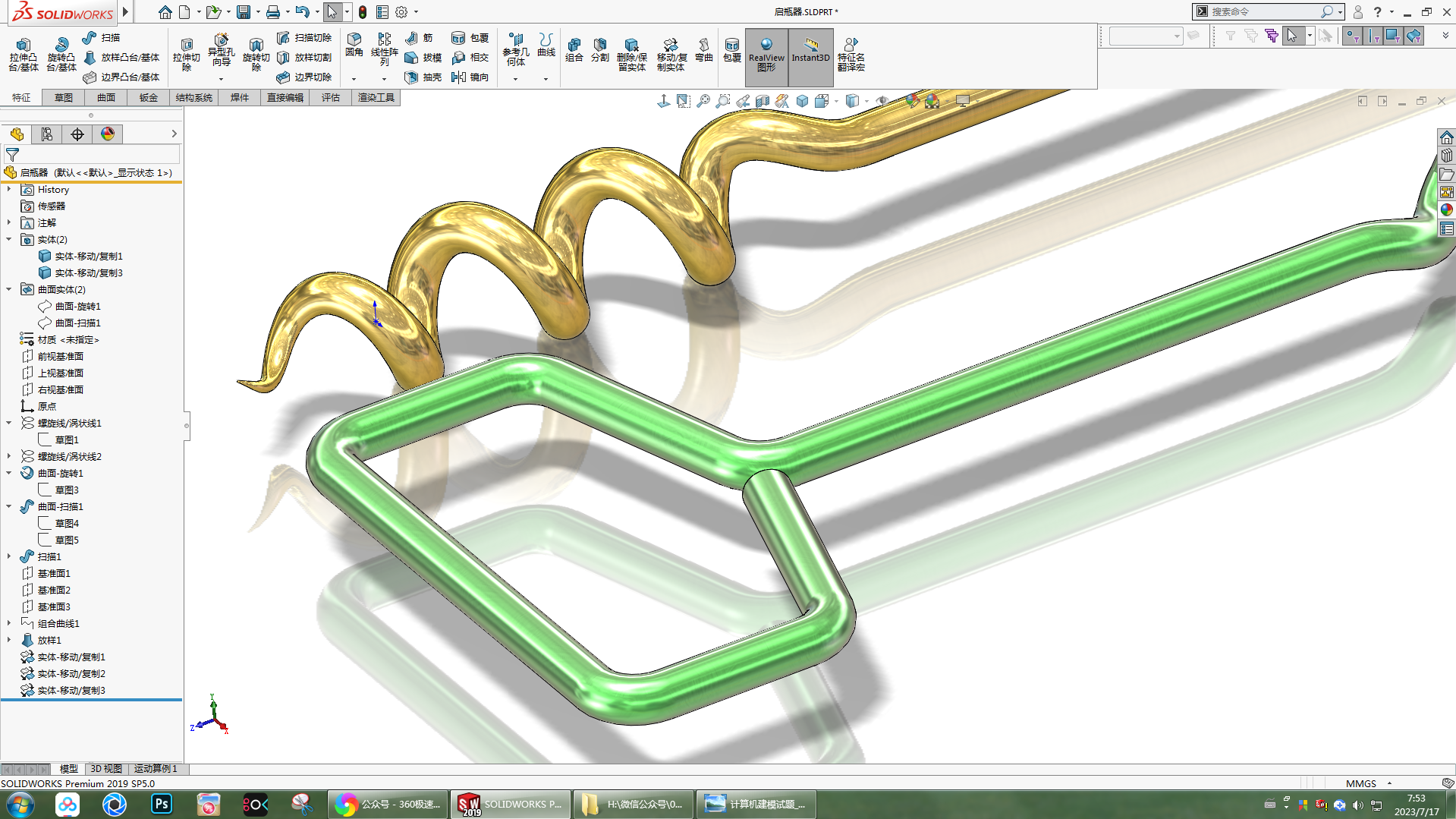Image resolution: width=1456 pixels, height=819 pixels.
Task: Expand the 放样1 feature
Action: point(9,641)
